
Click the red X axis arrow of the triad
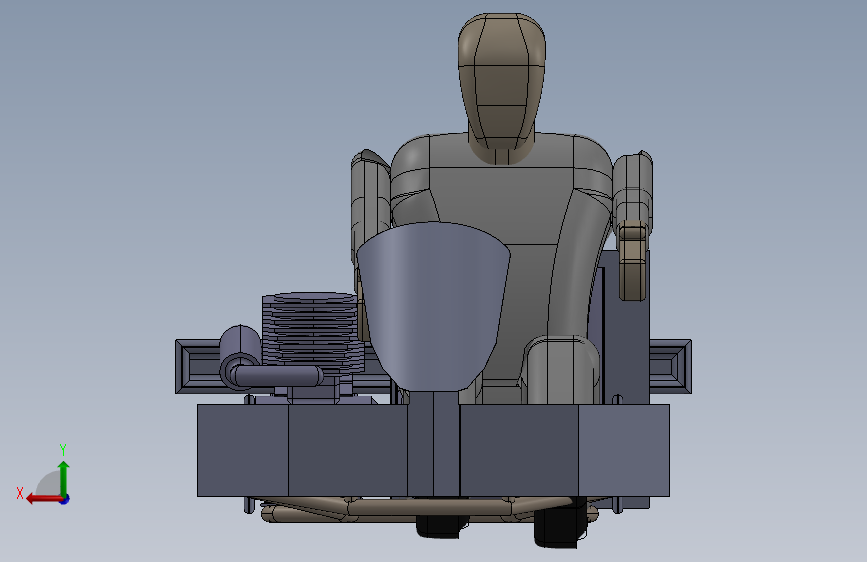[44, 499]
